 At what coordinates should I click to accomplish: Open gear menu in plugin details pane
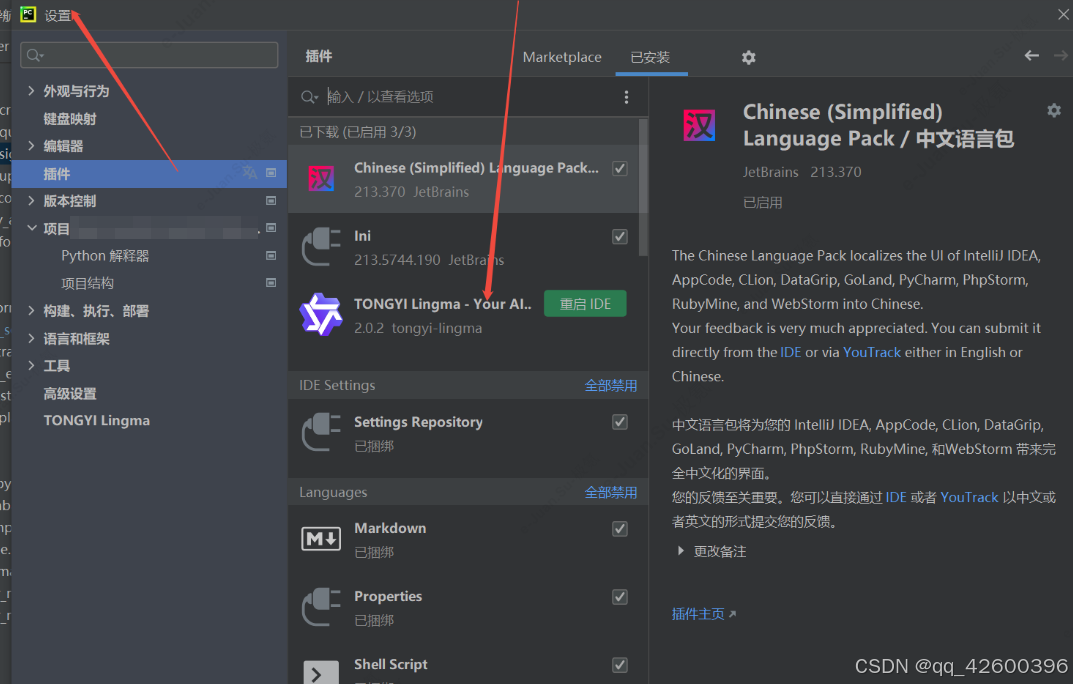coord(1054,110)
